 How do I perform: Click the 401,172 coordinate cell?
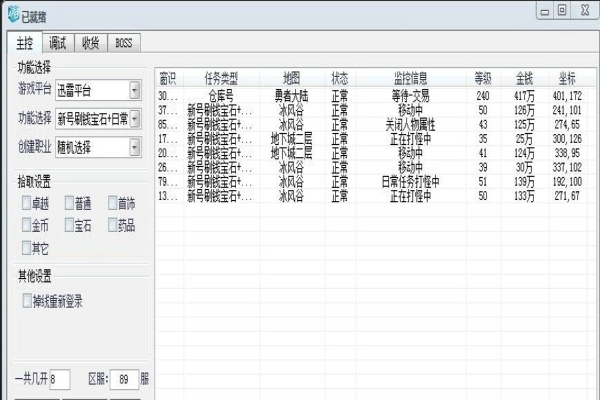coord(567,96)
